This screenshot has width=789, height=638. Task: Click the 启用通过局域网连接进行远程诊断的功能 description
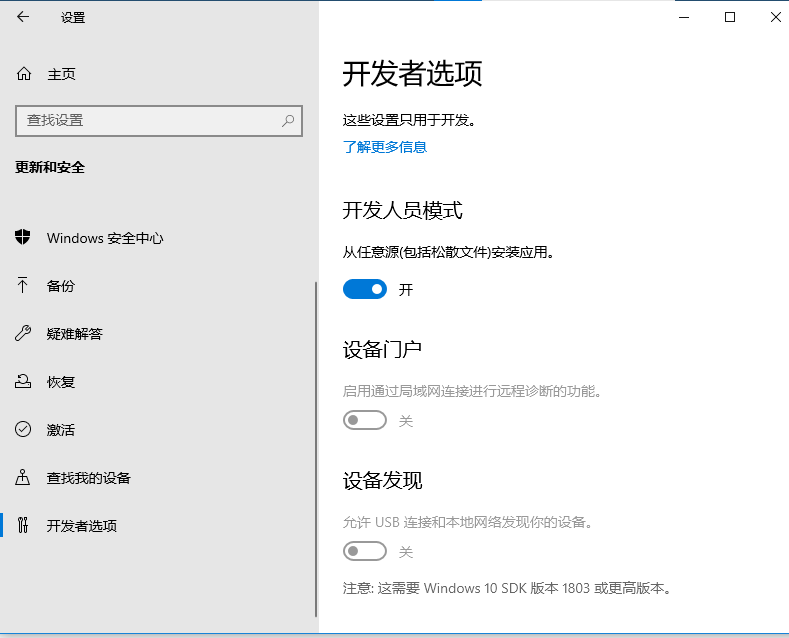472,390
